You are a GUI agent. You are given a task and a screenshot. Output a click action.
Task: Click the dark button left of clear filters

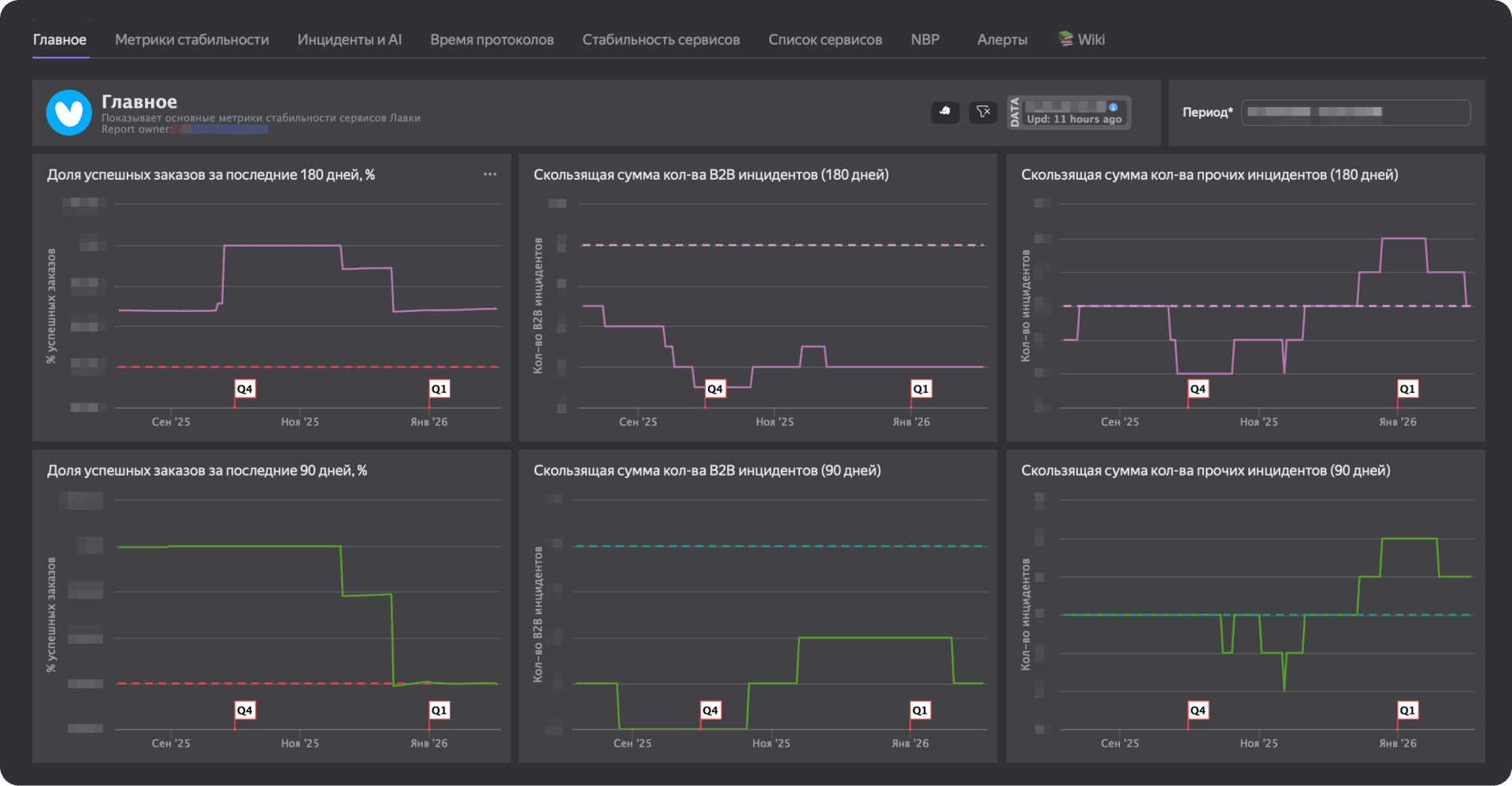click(945, 112)
